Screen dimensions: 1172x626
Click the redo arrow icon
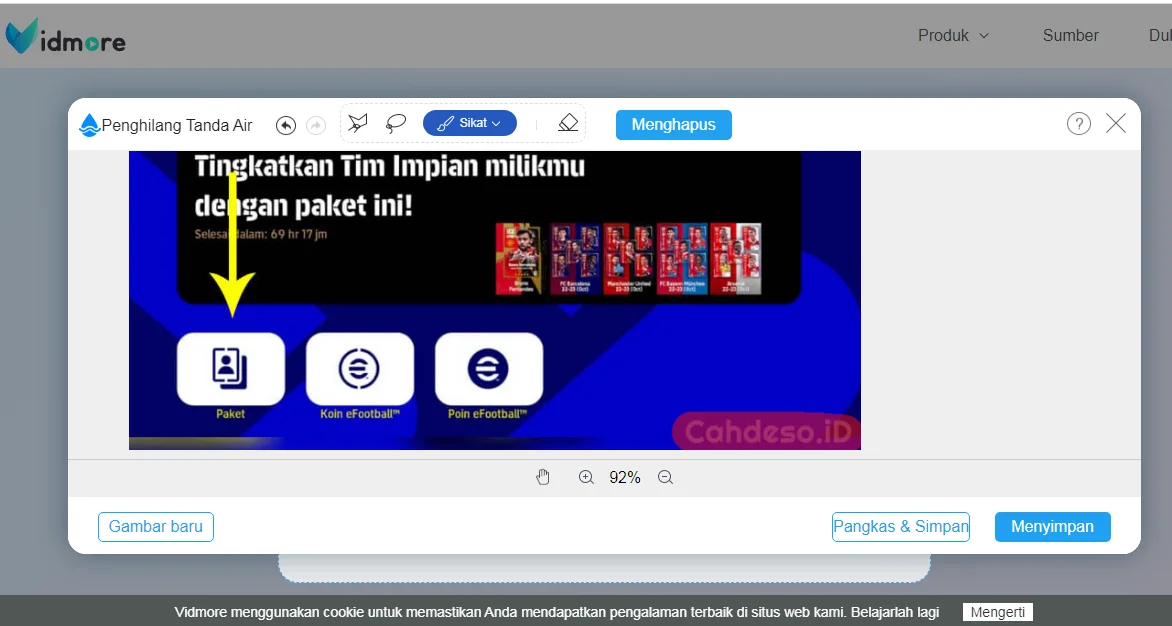point(316,125)
